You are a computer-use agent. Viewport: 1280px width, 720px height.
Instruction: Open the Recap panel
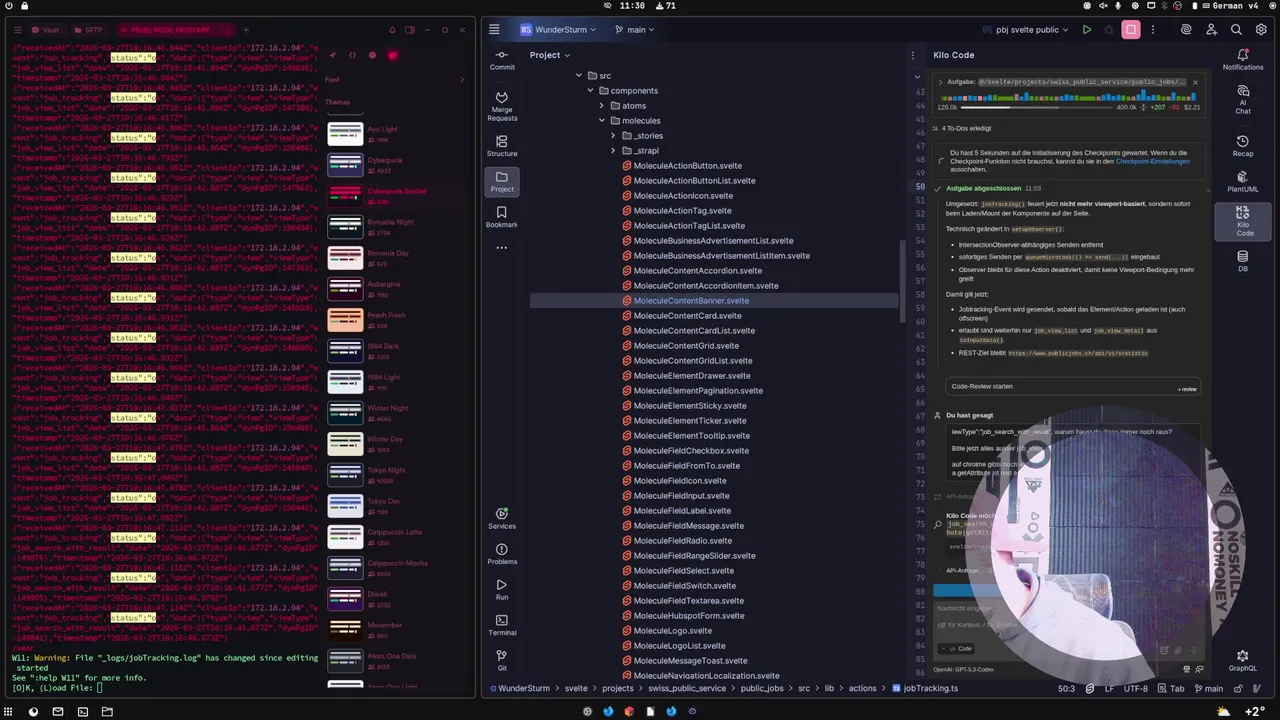(1243, 146)
